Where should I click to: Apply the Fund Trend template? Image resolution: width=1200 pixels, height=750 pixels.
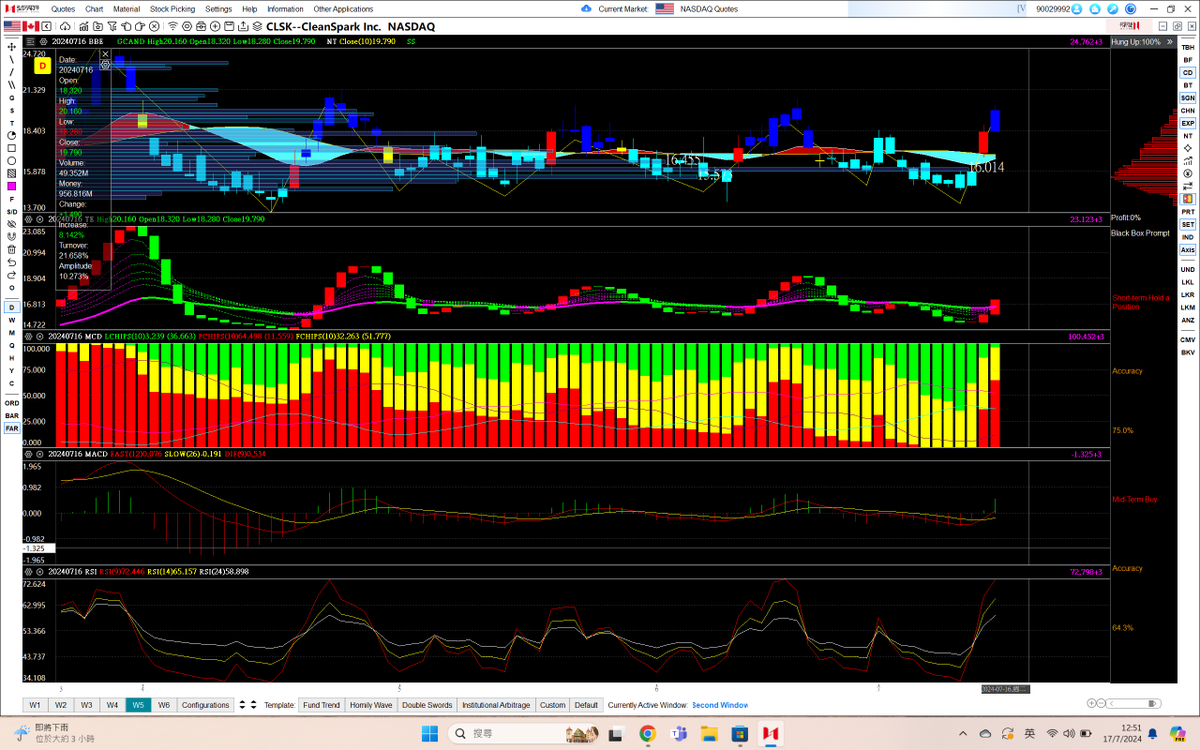point(321,705)
